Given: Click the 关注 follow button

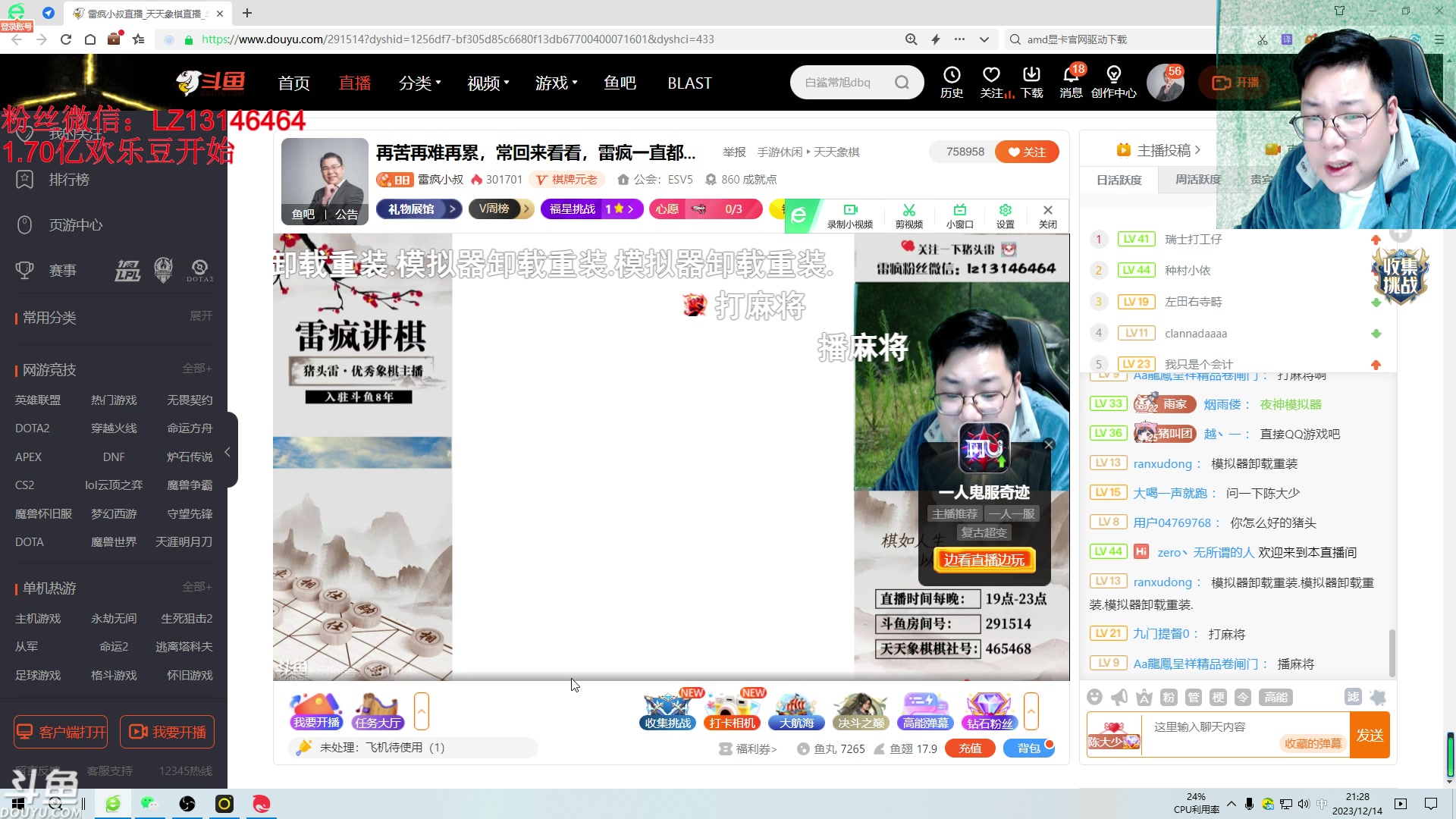Looking at the screenshot, I should click(1028, 151).
